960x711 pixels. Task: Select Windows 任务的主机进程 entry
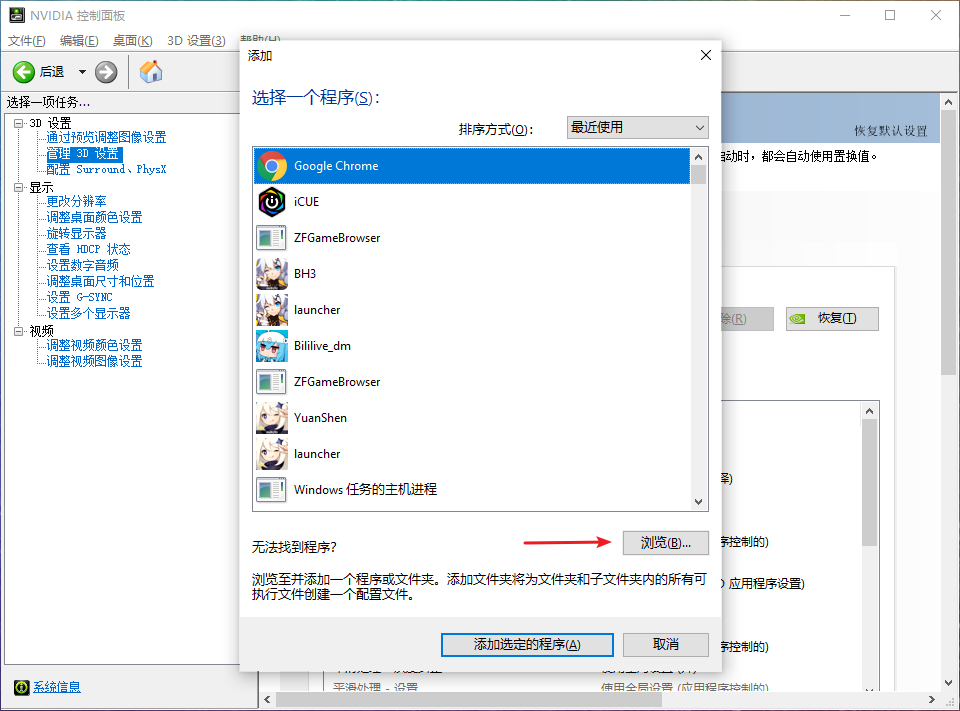365,490
